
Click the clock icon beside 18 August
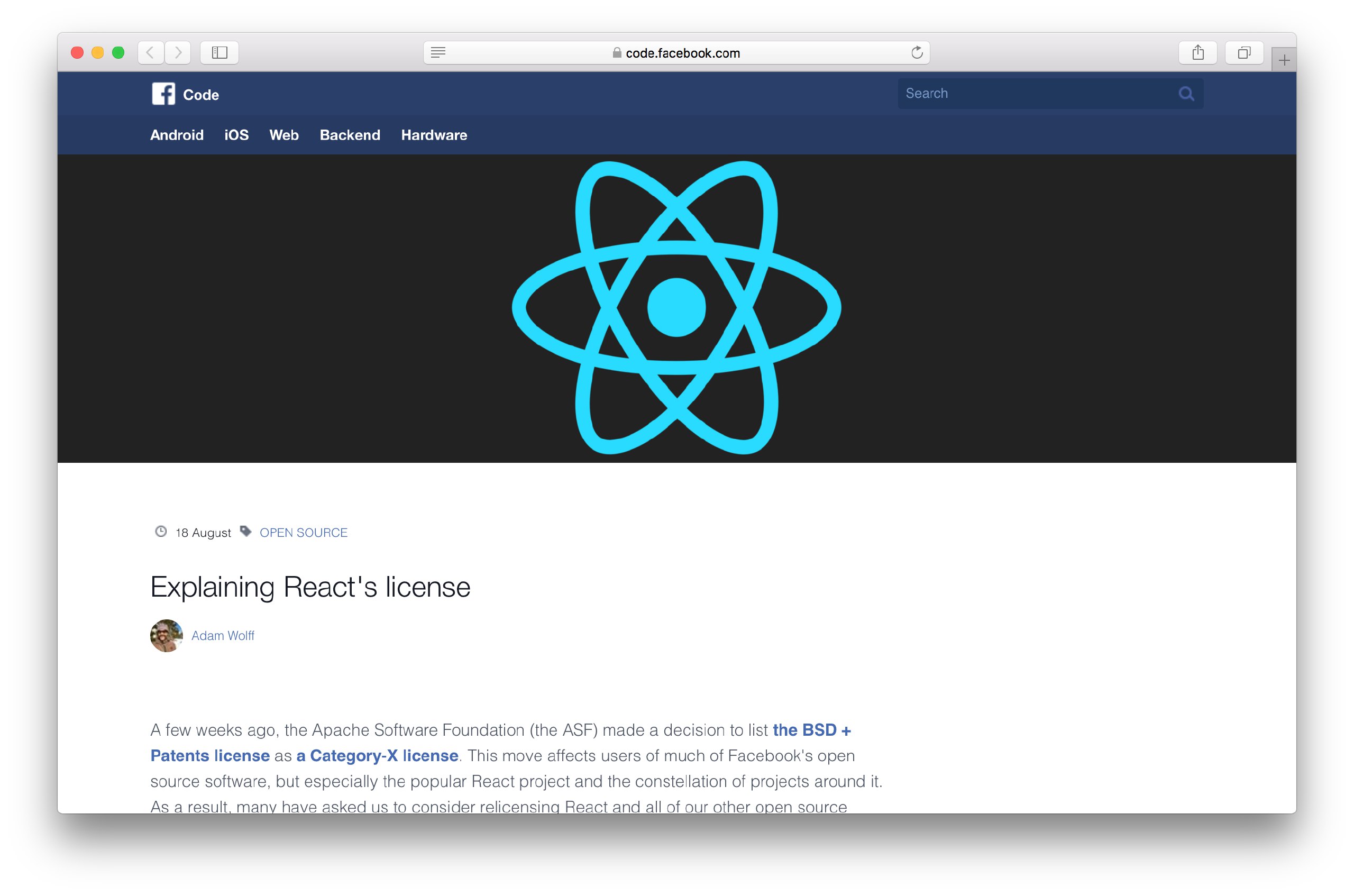click(x=161, y=532)
